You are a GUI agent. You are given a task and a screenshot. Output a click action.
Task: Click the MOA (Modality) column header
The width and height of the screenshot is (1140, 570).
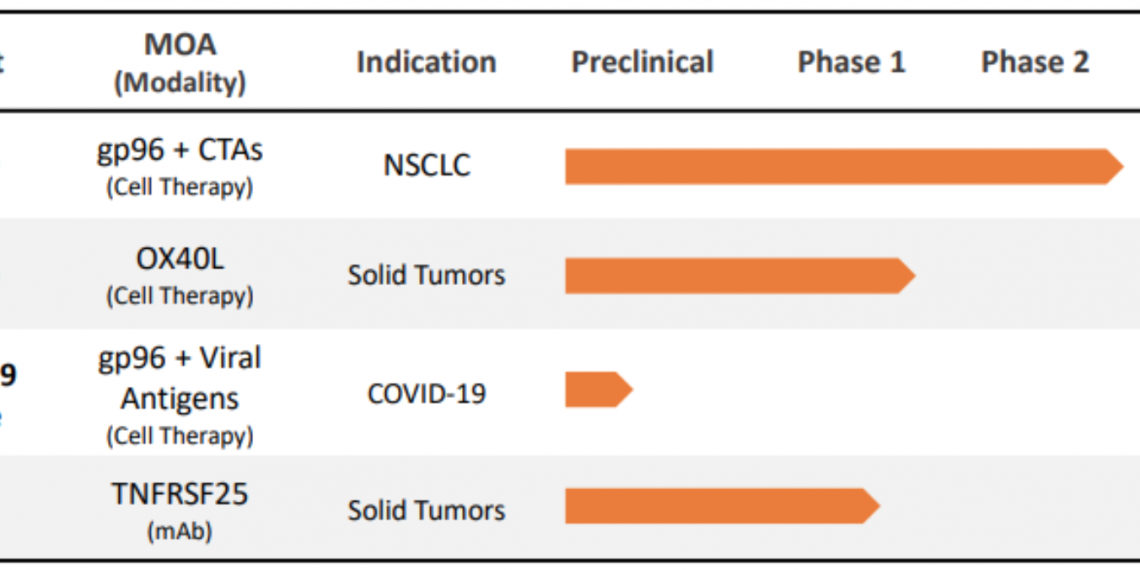(x=180, y=63)
